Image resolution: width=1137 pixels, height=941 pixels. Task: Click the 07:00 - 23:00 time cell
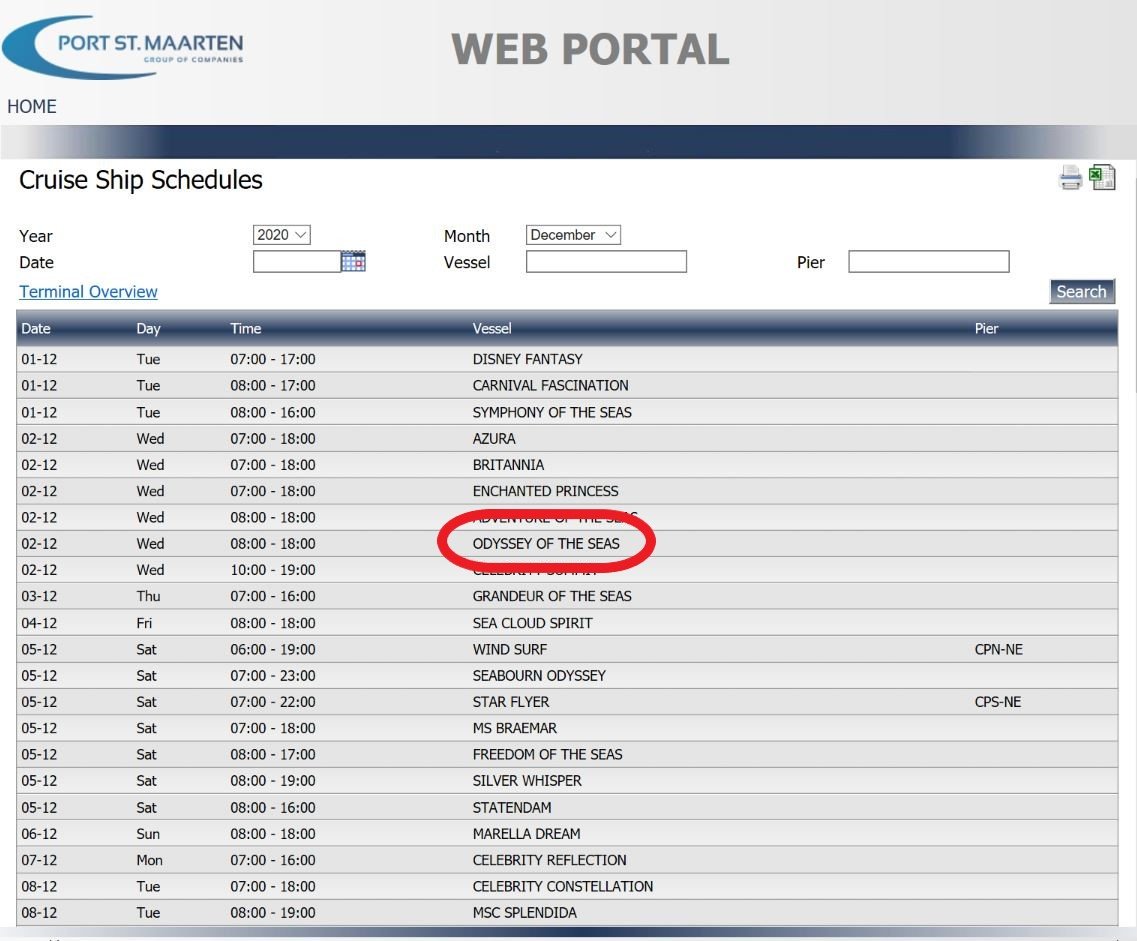click(273, 675)
